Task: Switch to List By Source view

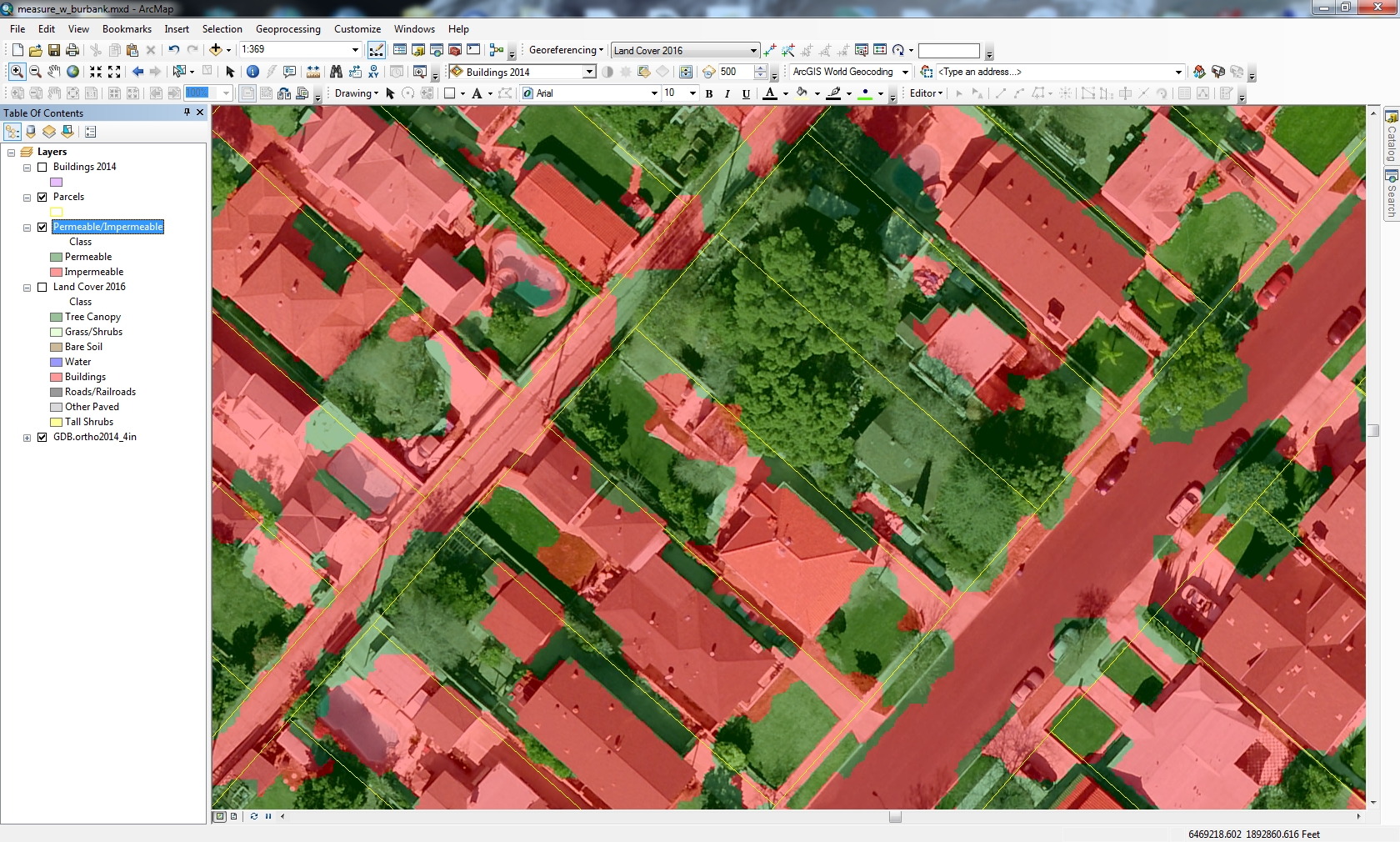Action: click(x=31, y=132)
